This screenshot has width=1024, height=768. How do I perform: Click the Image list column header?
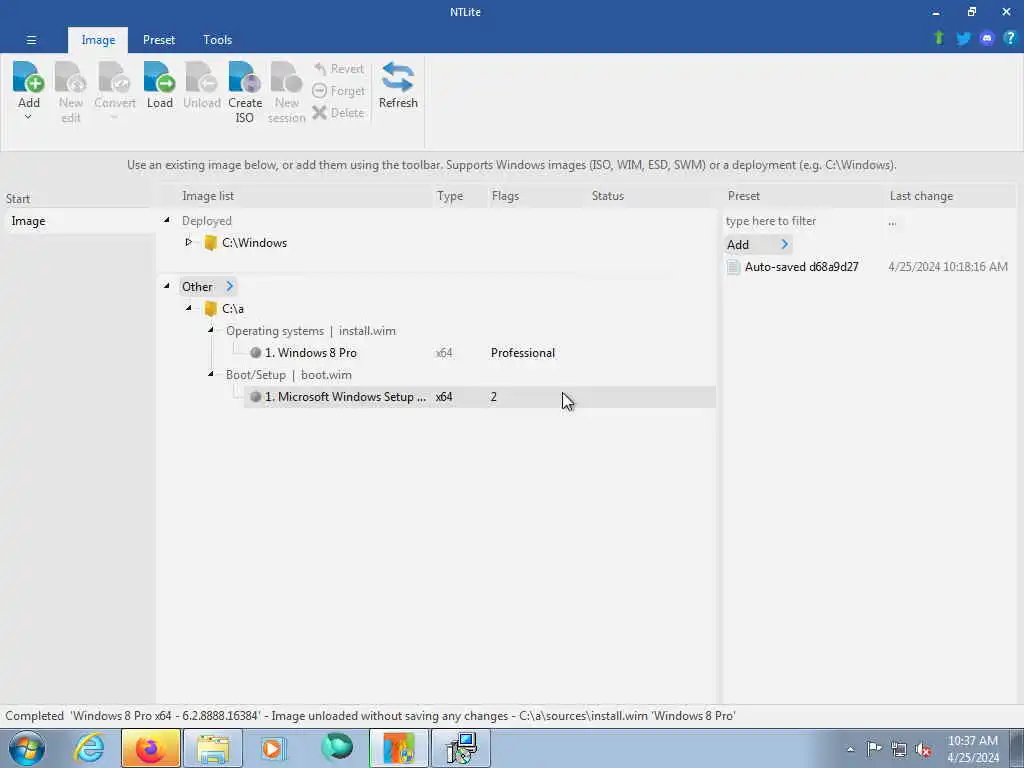[208, 196]
